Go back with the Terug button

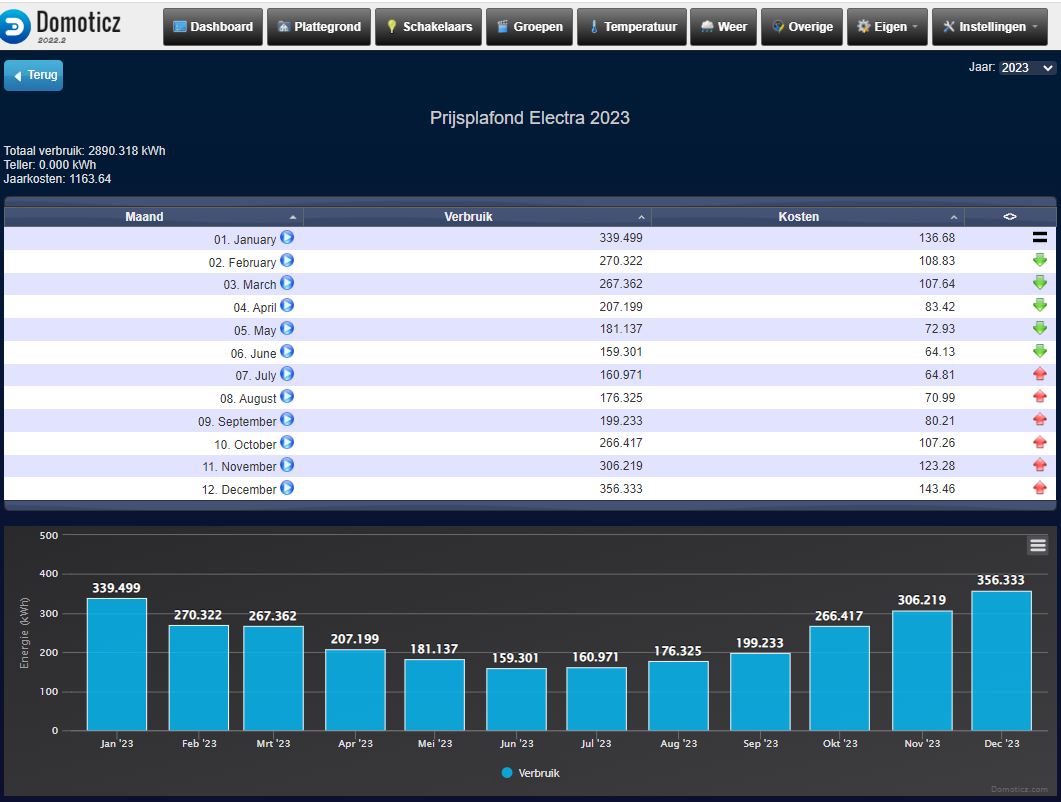click(x=34, y=75)
